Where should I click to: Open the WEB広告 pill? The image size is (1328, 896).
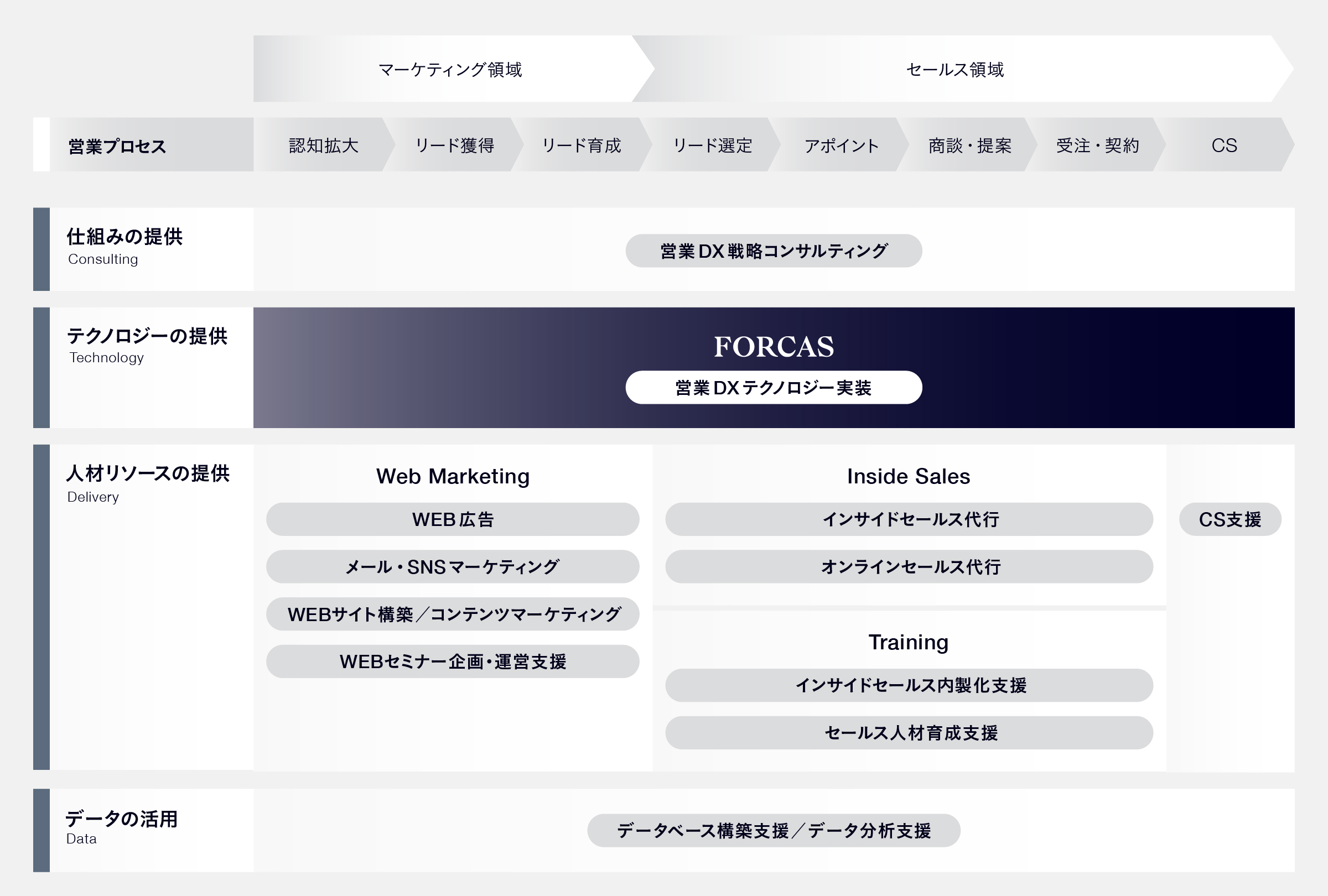click(453, 520)
